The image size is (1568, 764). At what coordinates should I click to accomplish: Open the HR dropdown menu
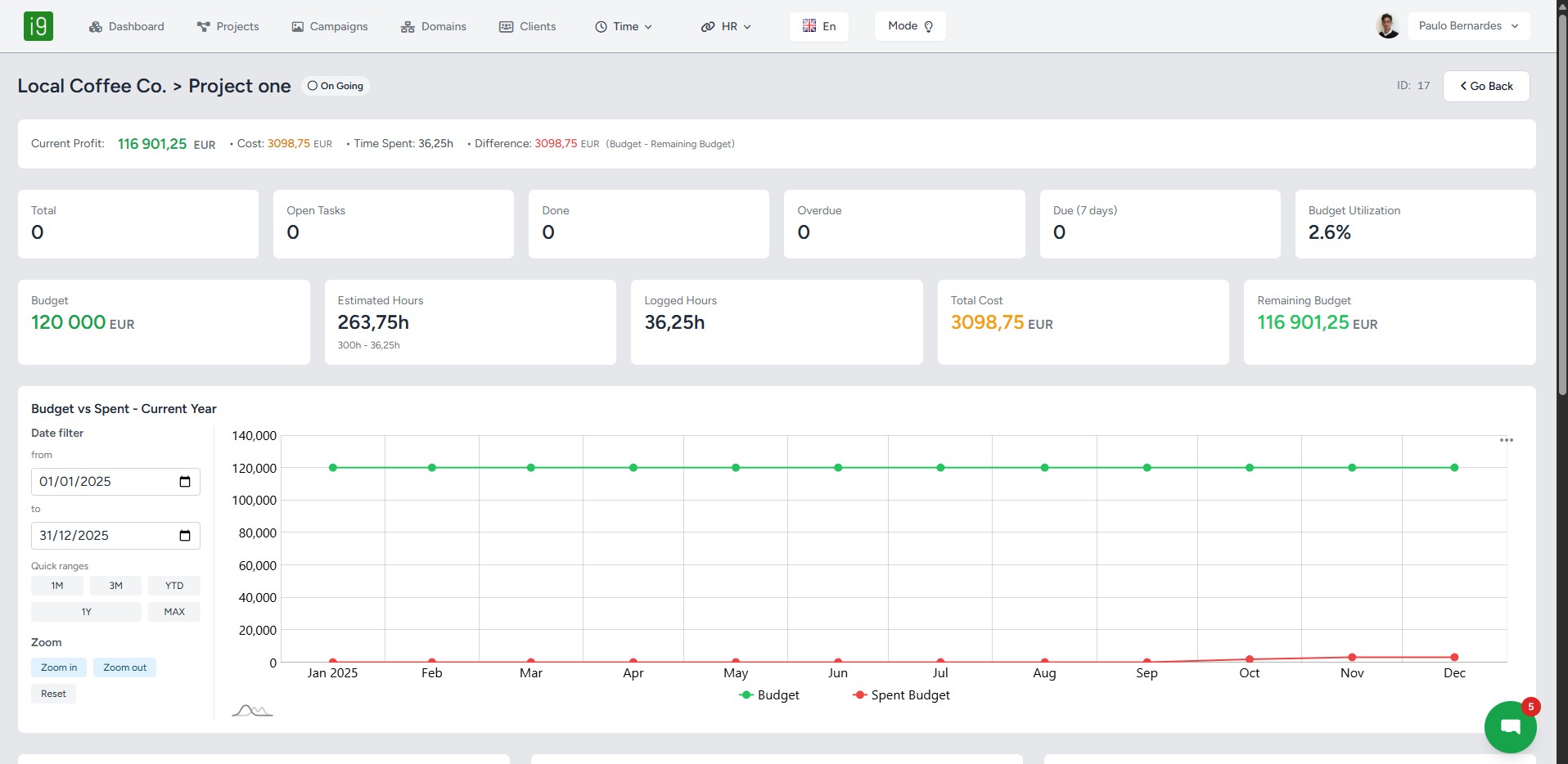pyautogui.click(x=727, y=26)
